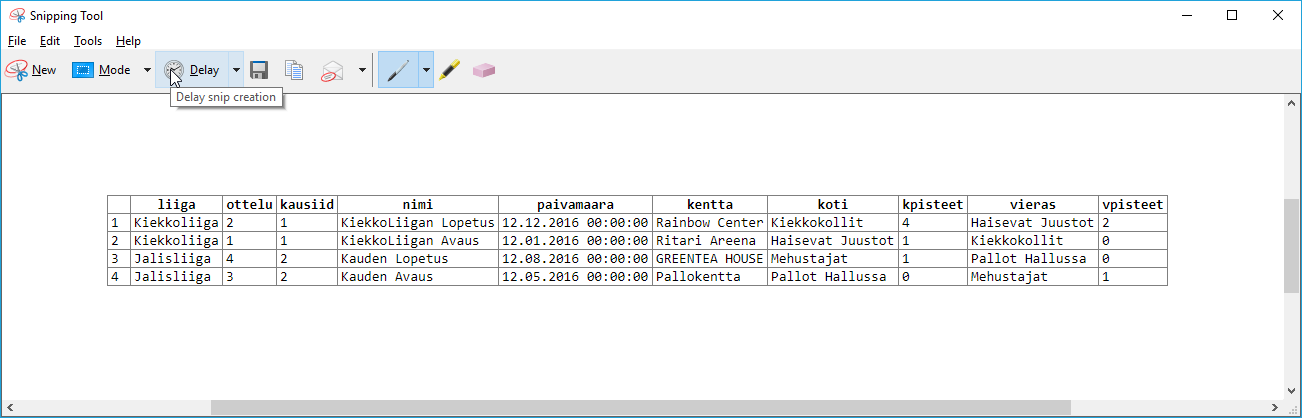Expand the Mode dropdown arrow

tap(147, 70)
